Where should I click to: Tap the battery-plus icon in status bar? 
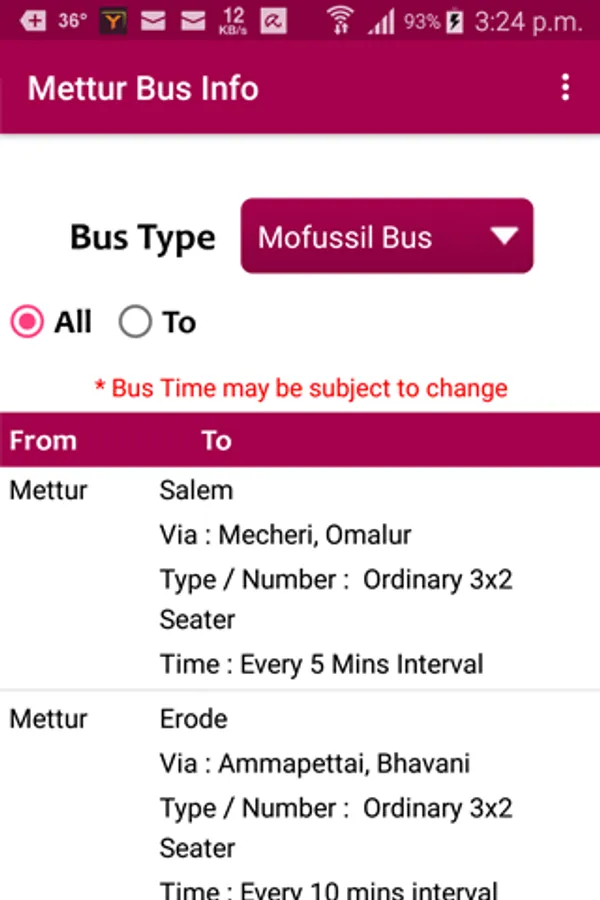click(x=33, y=21)
